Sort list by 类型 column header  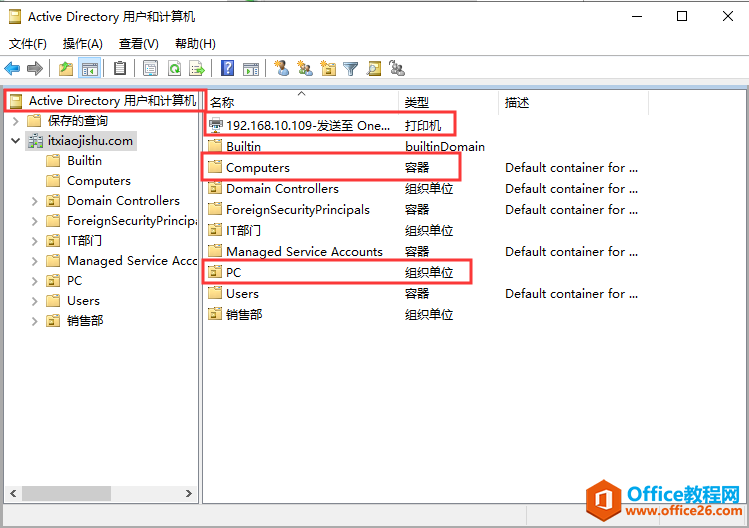[x=449, y=102]
